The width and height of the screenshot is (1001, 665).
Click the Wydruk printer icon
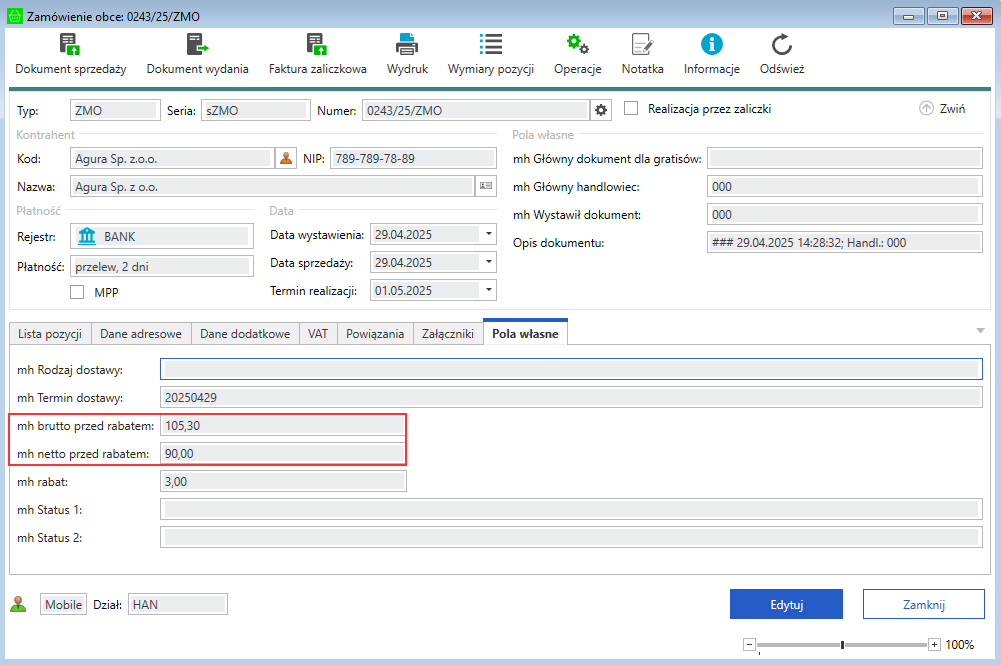click(x=407, y=44)
